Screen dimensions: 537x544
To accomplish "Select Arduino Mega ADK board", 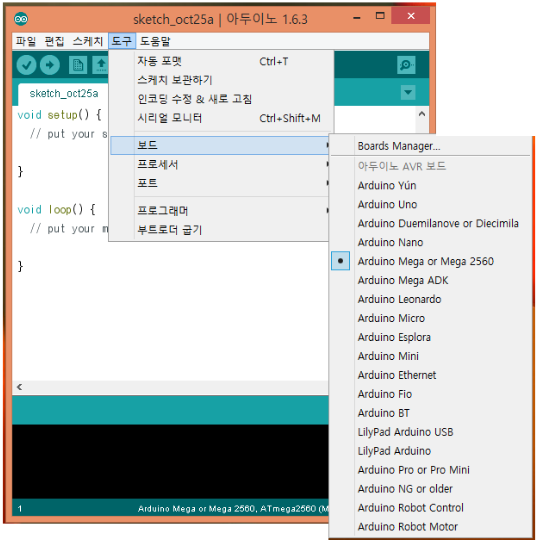I will [430, 280].
